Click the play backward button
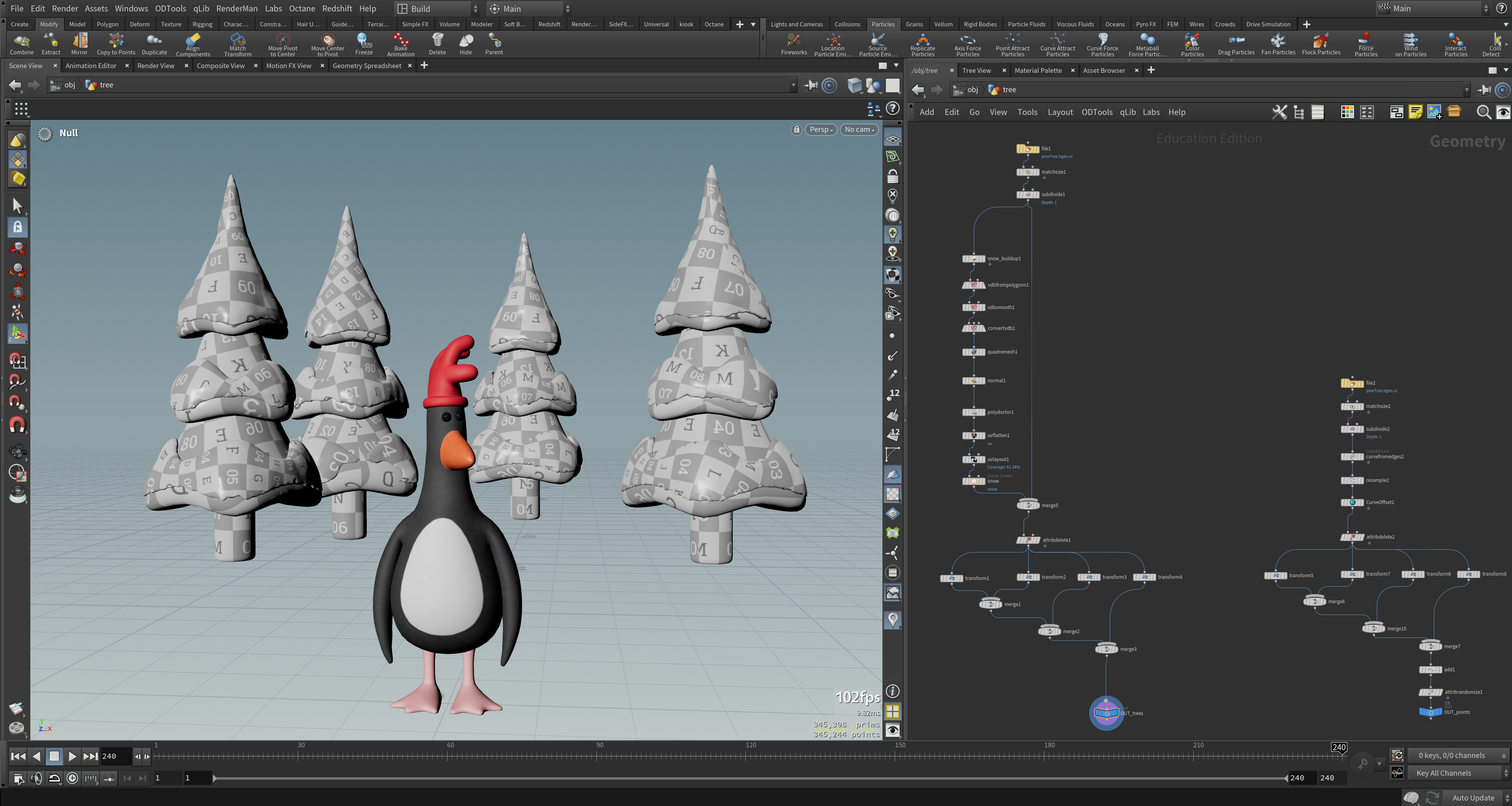Viewport: 1512px width, 806px height. pyautogui.click(x=36, y=756)
